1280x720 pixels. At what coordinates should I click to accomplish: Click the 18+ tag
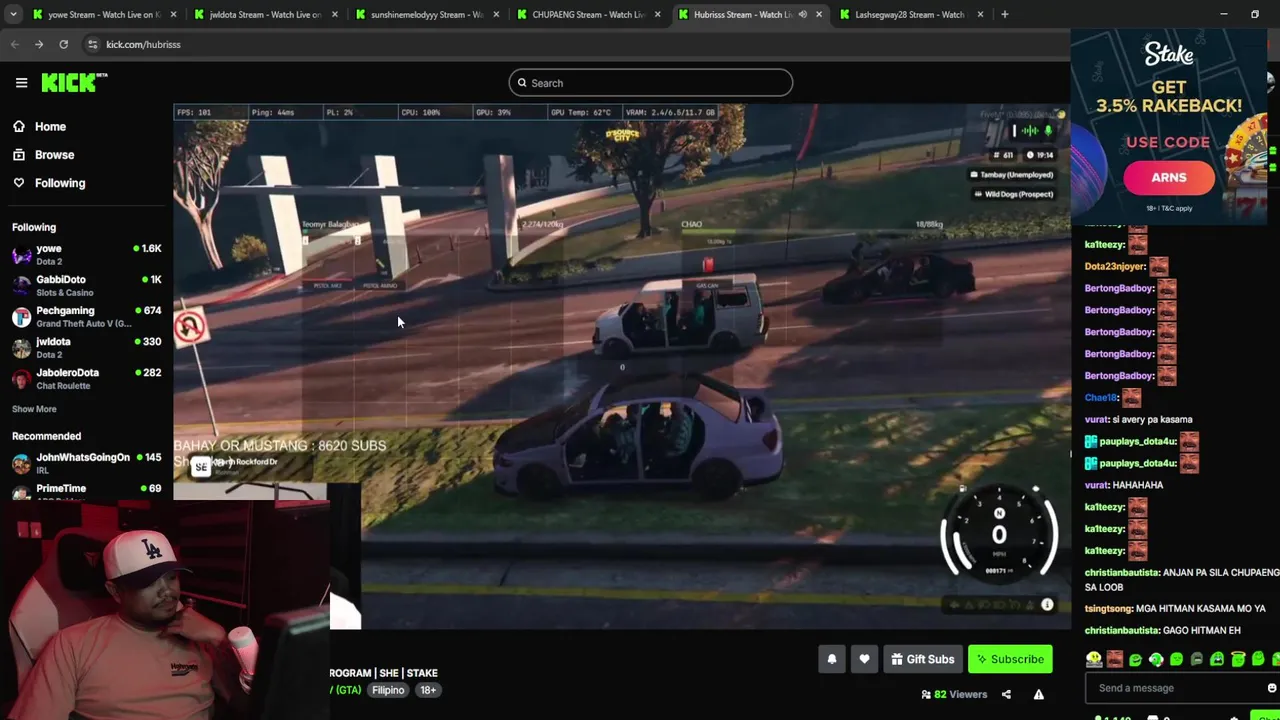[x=428, y=690]
